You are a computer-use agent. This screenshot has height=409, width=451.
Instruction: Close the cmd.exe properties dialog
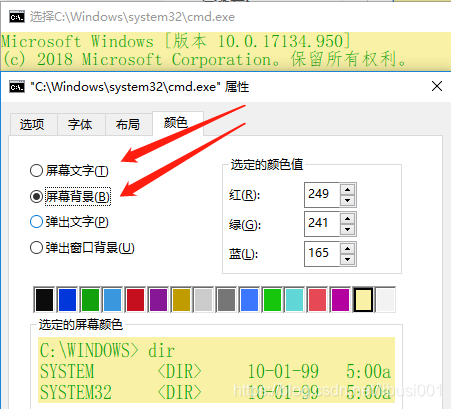pyautogui.click(x=437, y=86)
